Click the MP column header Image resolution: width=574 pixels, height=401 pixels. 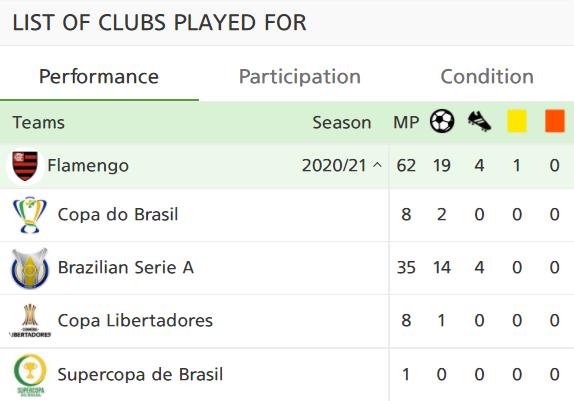point(406,122)
